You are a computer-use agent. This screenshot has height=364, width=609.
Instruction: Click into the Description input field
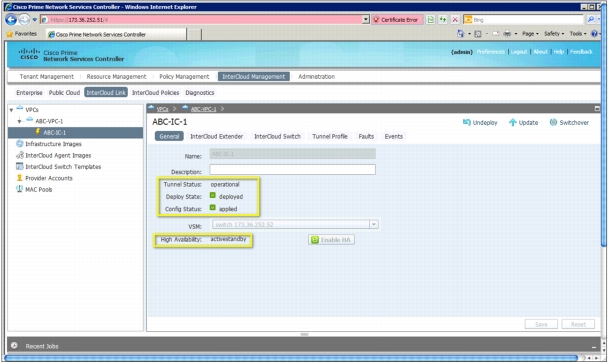292,169
